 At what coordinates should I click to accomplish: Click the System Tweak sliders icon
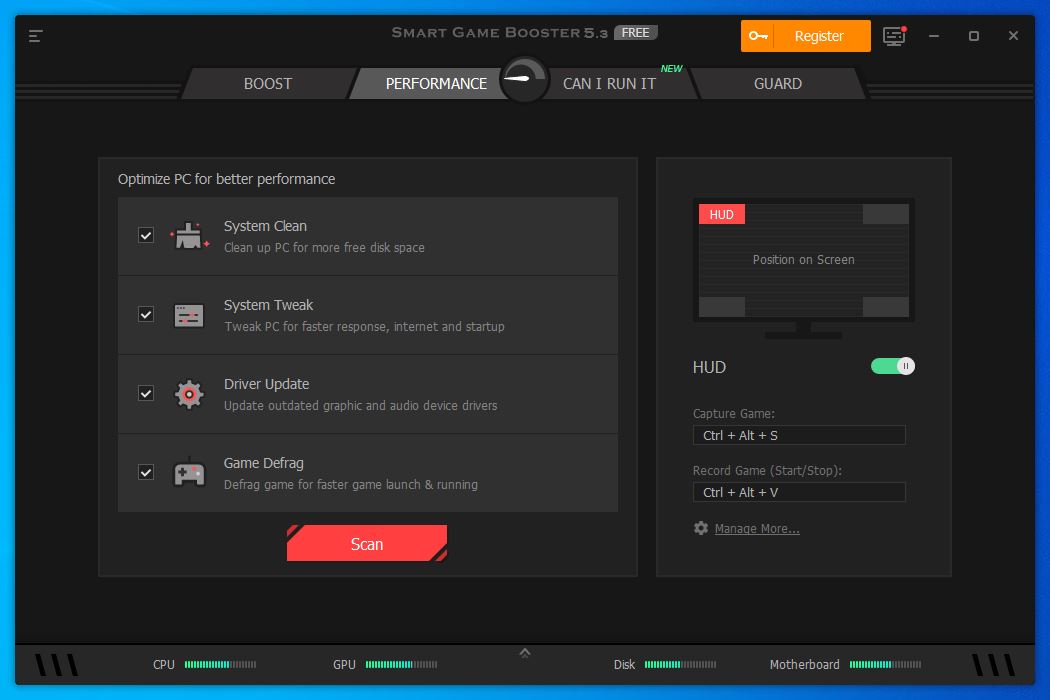click(189, 316)
